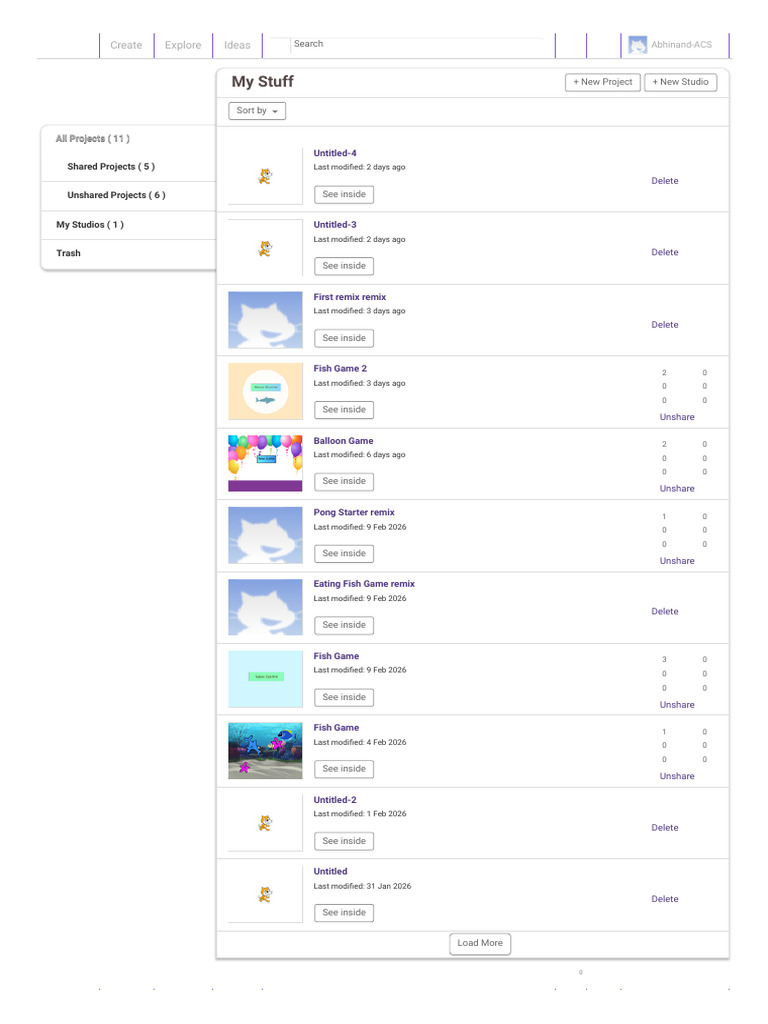Delete the Untitled-2 project
Viewport: 768px width, 1024px height.
point(665,828)
